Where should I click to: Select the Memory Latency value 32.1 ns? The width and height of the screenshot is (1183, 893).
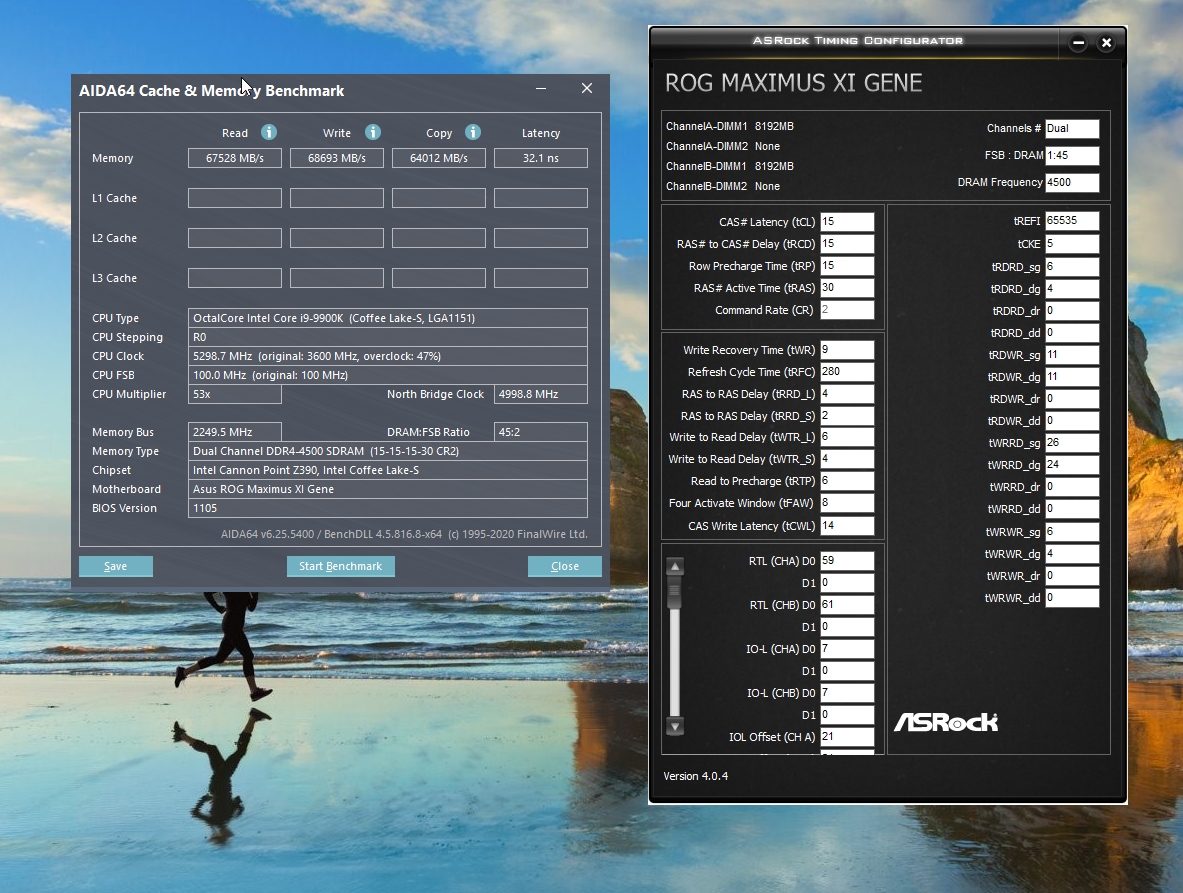540,158
